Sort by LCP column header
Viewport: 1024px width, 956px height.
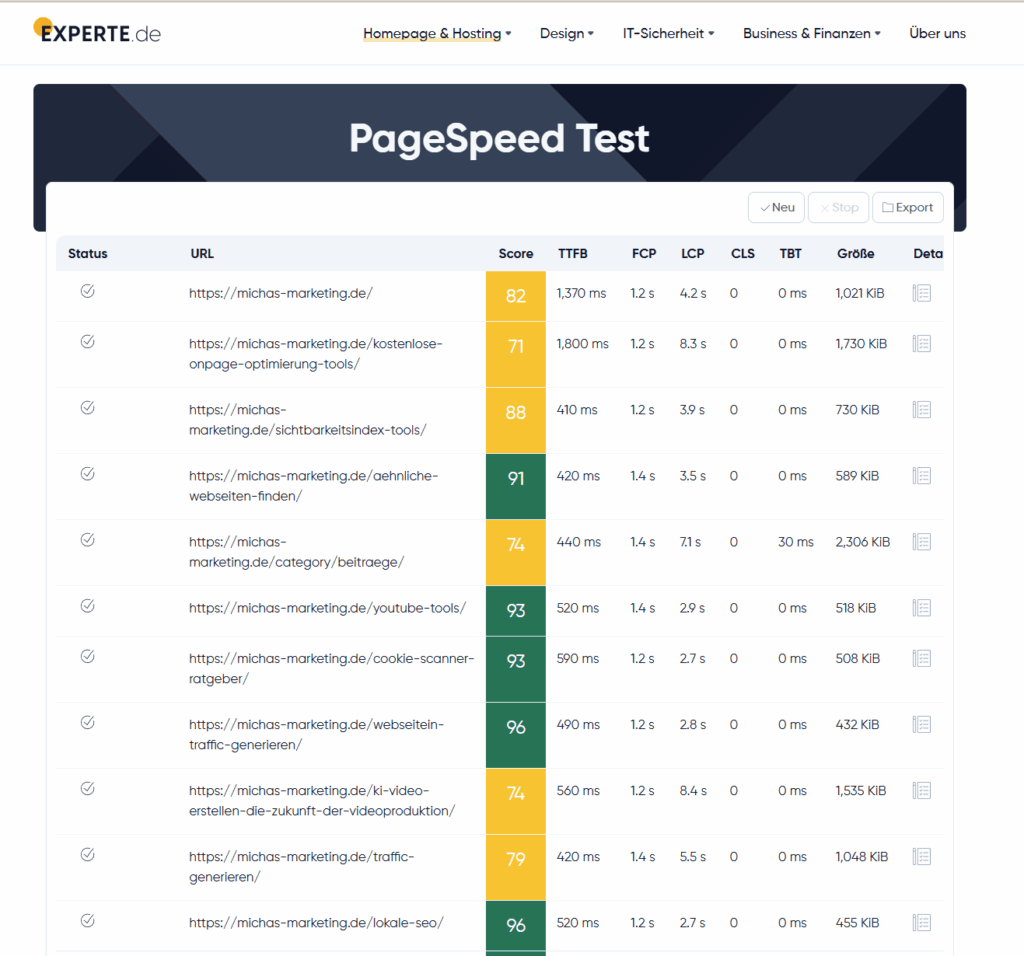[693, 253]
